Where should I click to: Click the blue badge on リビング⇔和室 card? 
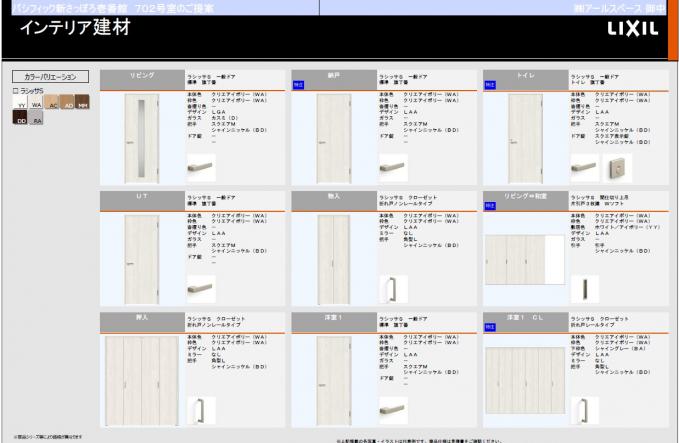[490, 206]
